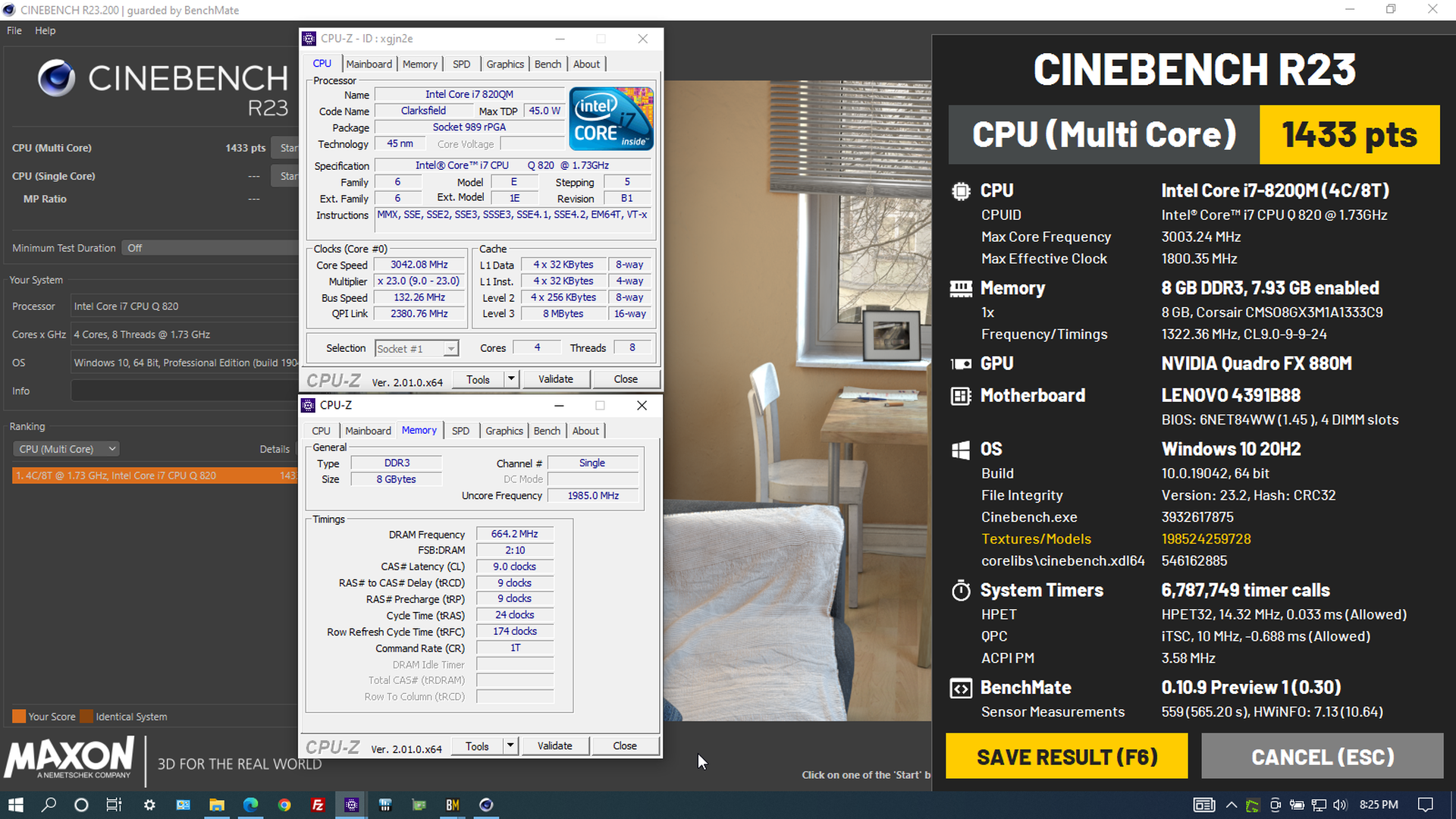Click Tools button in lower CPU-Z window
Image resolution: width=1456 pixels, height=819 pixels.
[x=477, y=746]
